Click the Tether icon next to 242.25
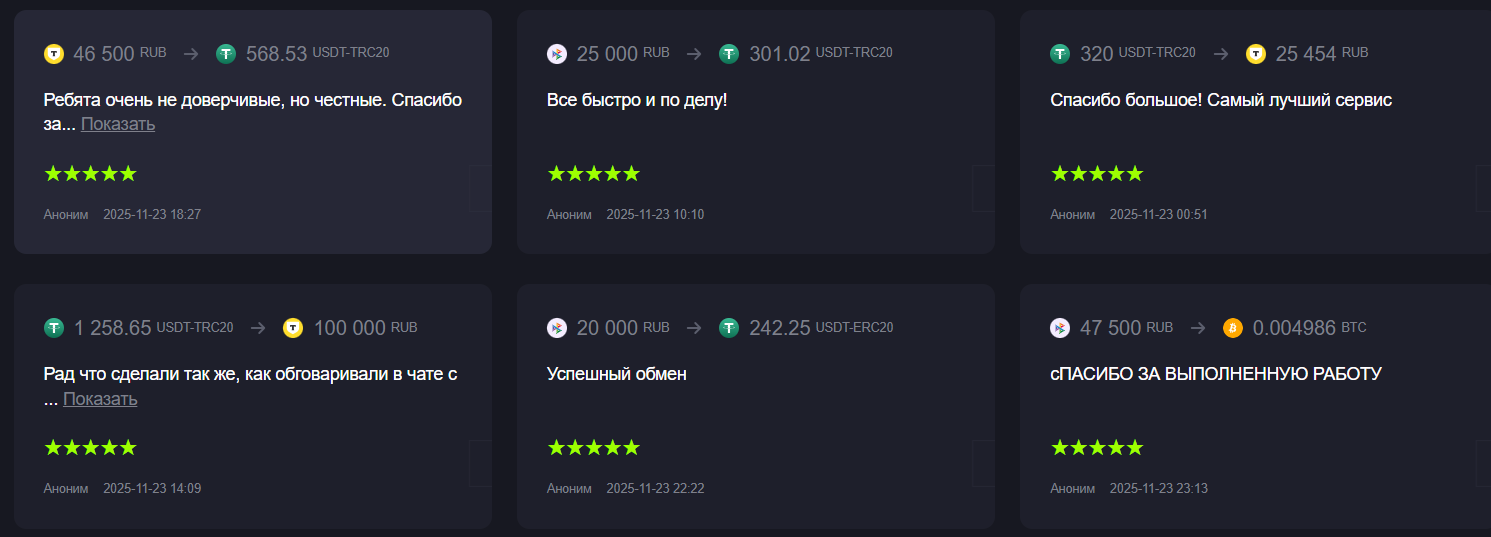Viewport: 1491px width, 537px height. 729,328
